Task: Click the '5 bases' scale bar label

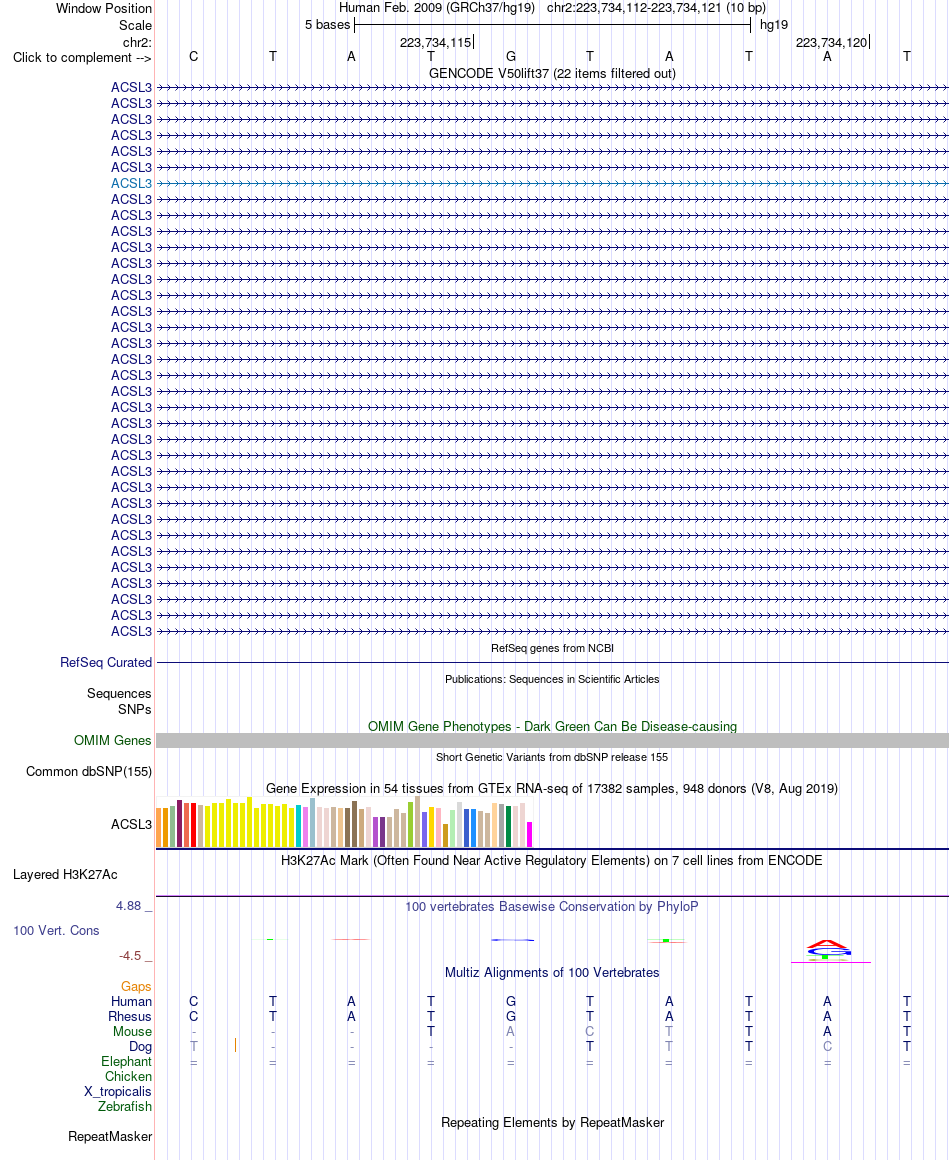Action: (327, 25)
